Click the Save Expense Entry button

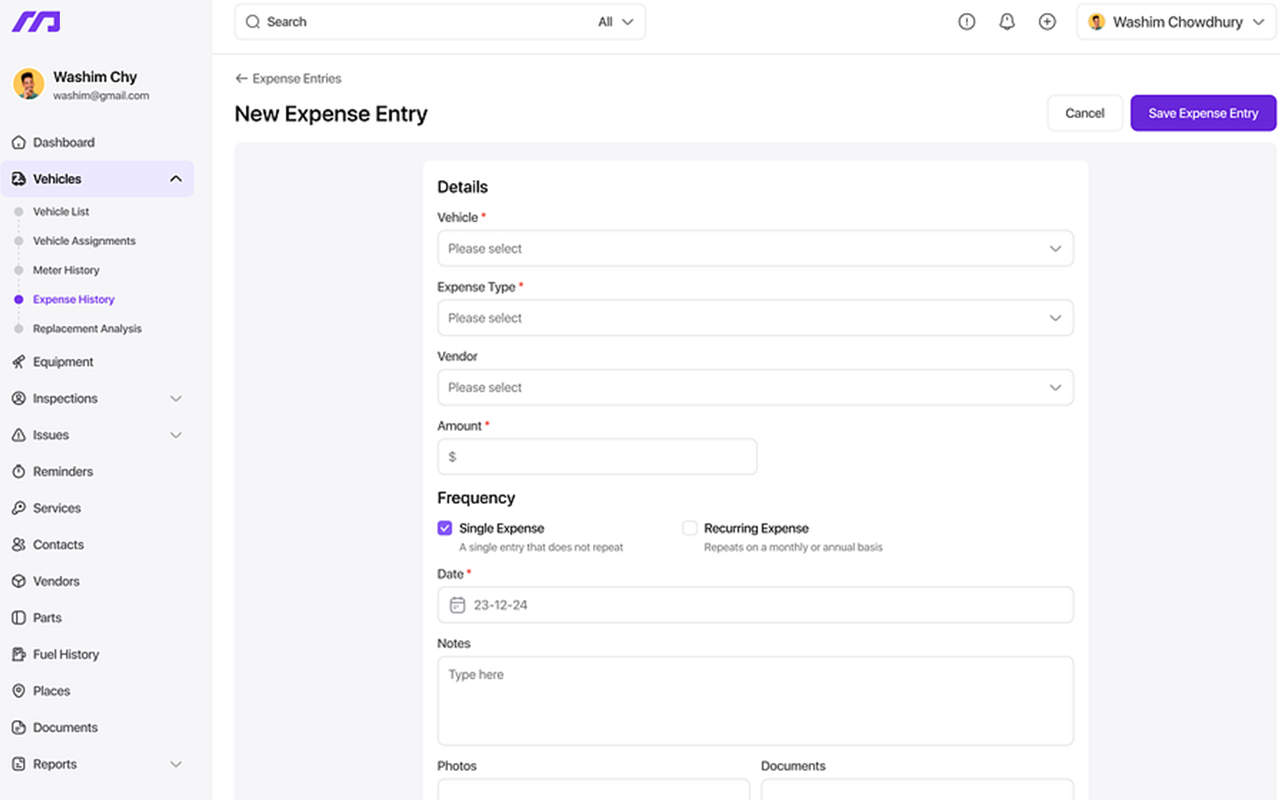pyautogui.click(x=1202, y=113)
